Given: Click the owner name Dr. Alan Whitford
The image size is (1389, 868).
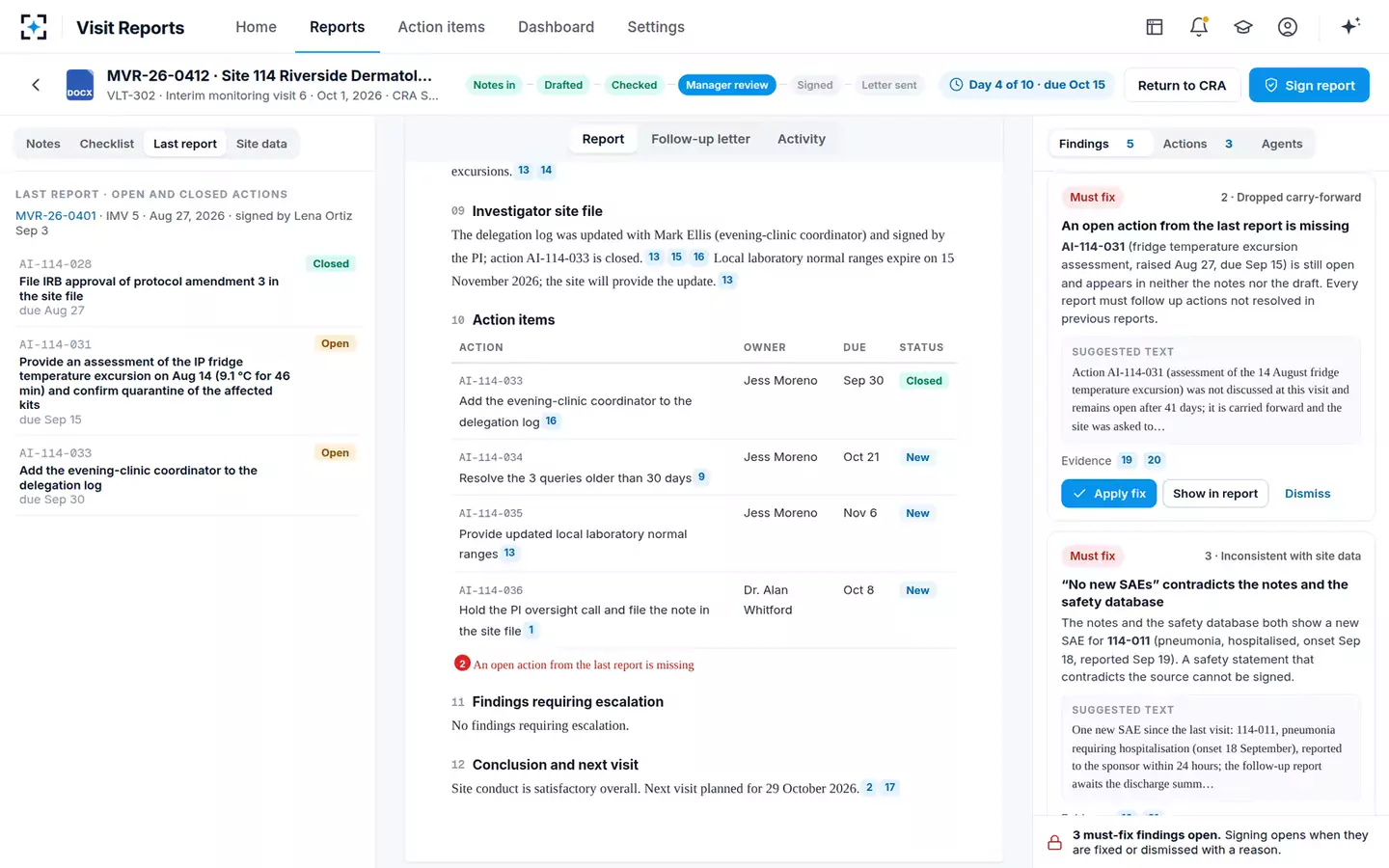Looking at the screenshot, I should [768, 600].
